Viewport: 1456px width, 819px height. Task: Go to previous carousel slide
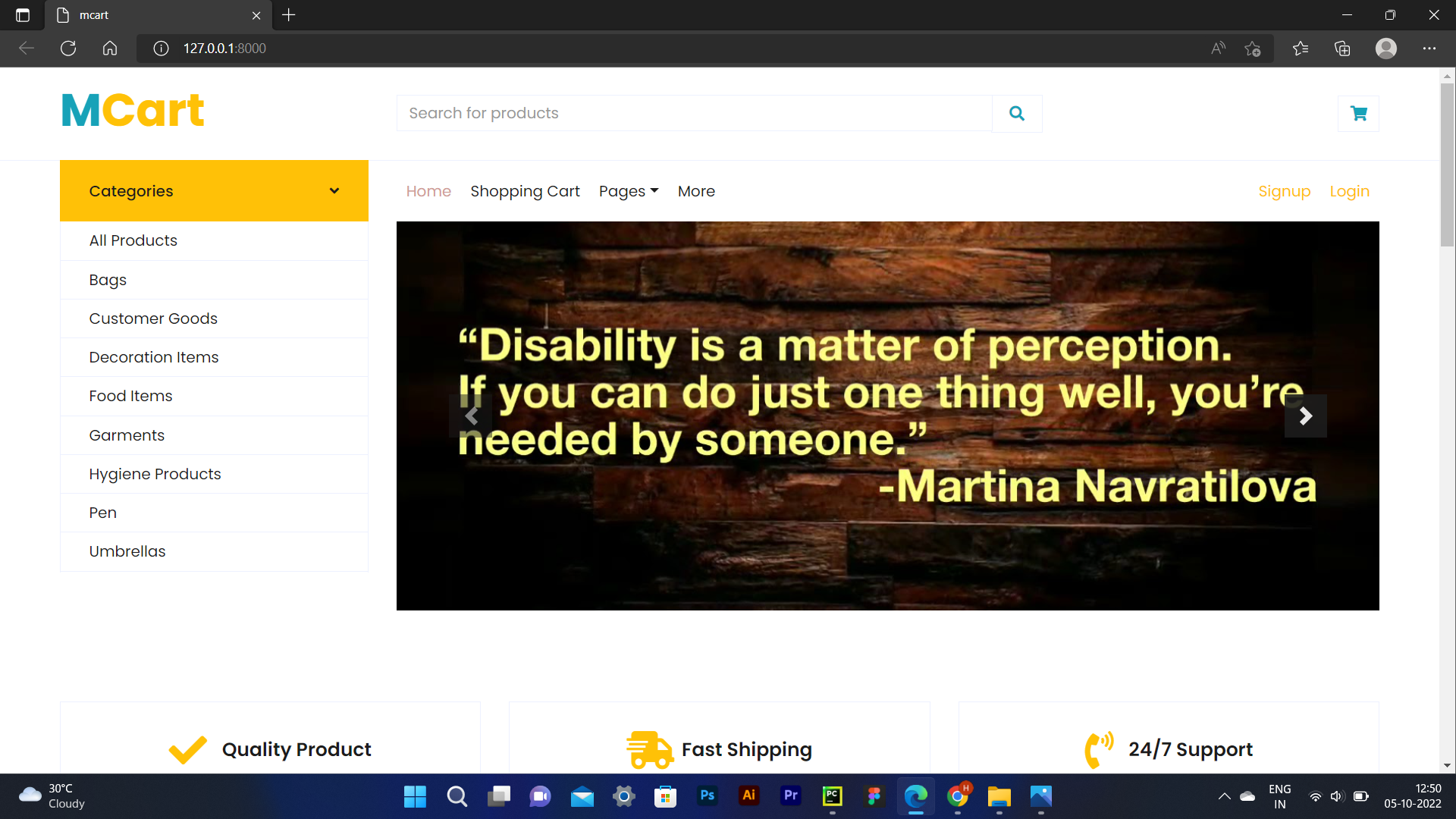click(471, 416)
